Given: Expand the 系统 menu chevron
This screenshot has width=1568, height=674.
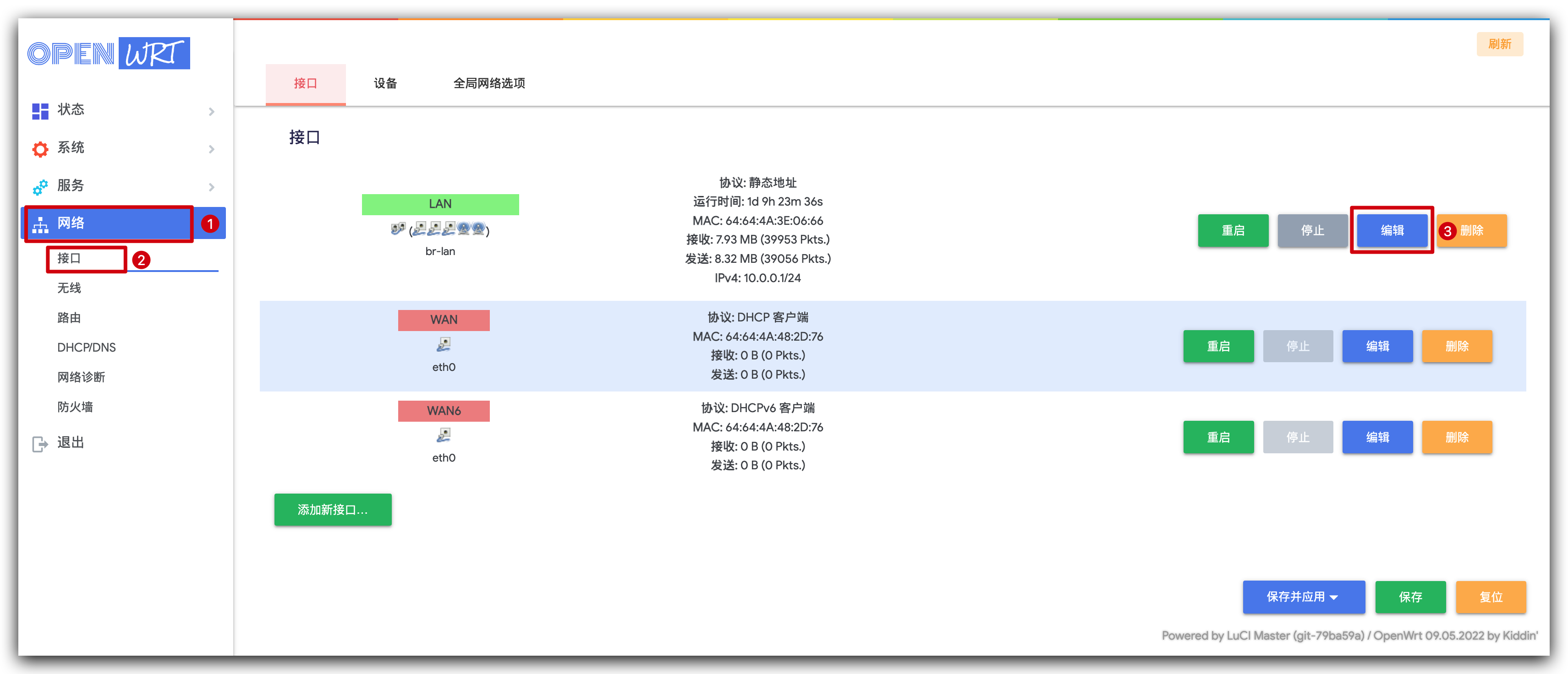Looking at the screenshot, I should (x=211, y=149).
